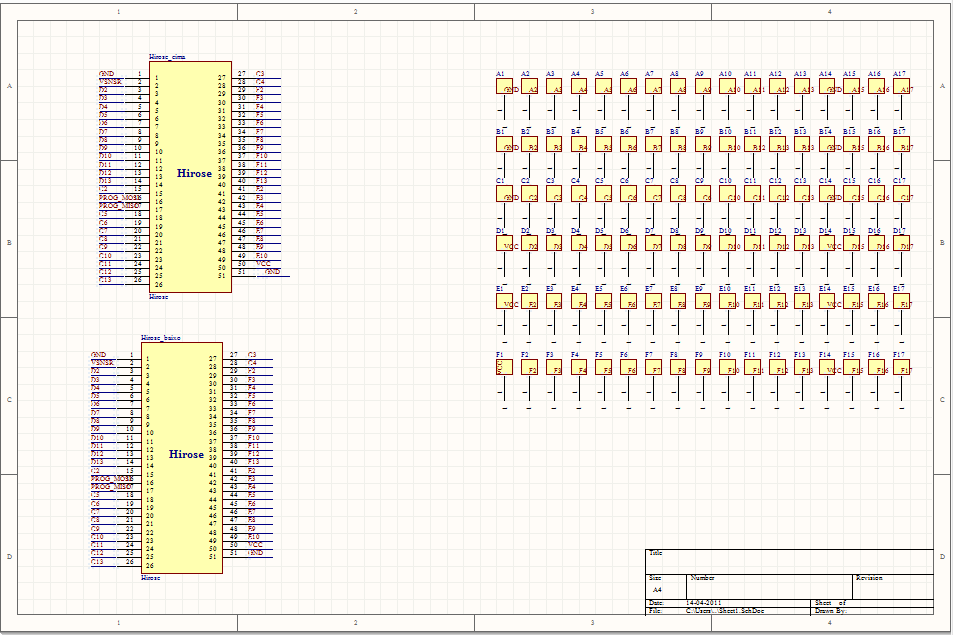Select the lower Hirose connector body
953x635 pixels.
[182, 458]
